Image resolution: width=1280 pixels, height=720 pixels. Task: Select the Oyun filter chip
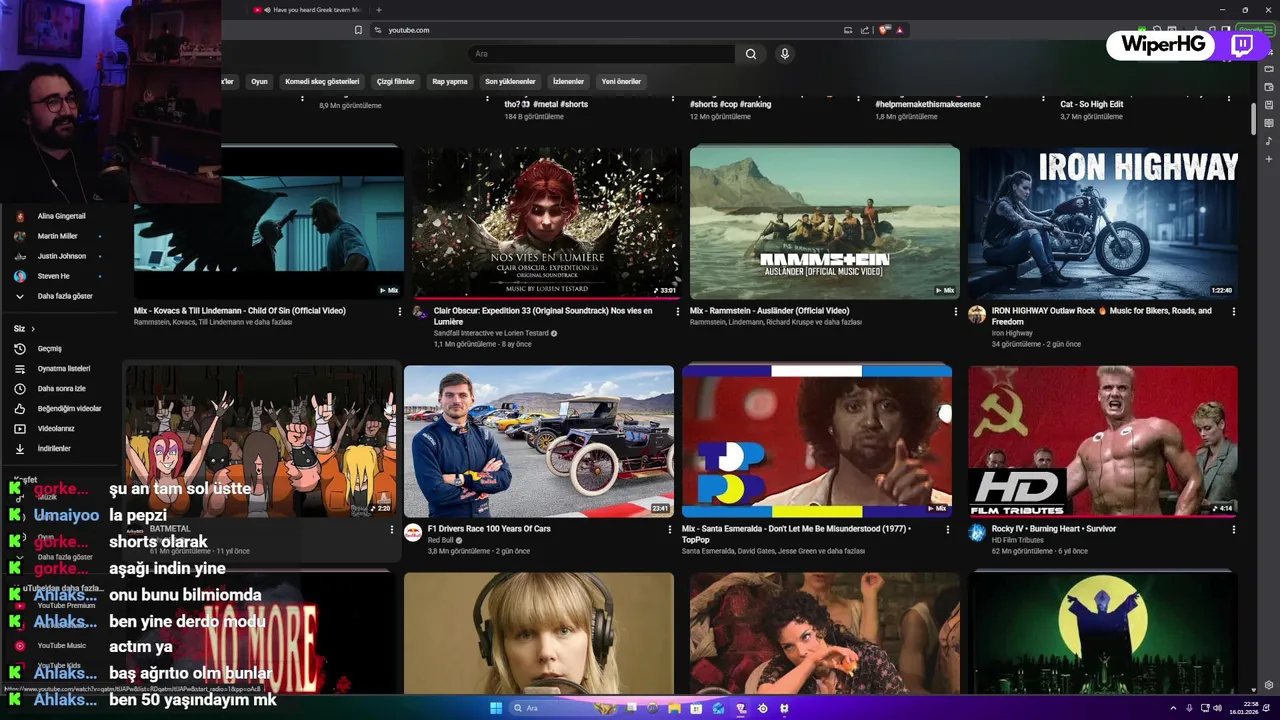[259, 82]
